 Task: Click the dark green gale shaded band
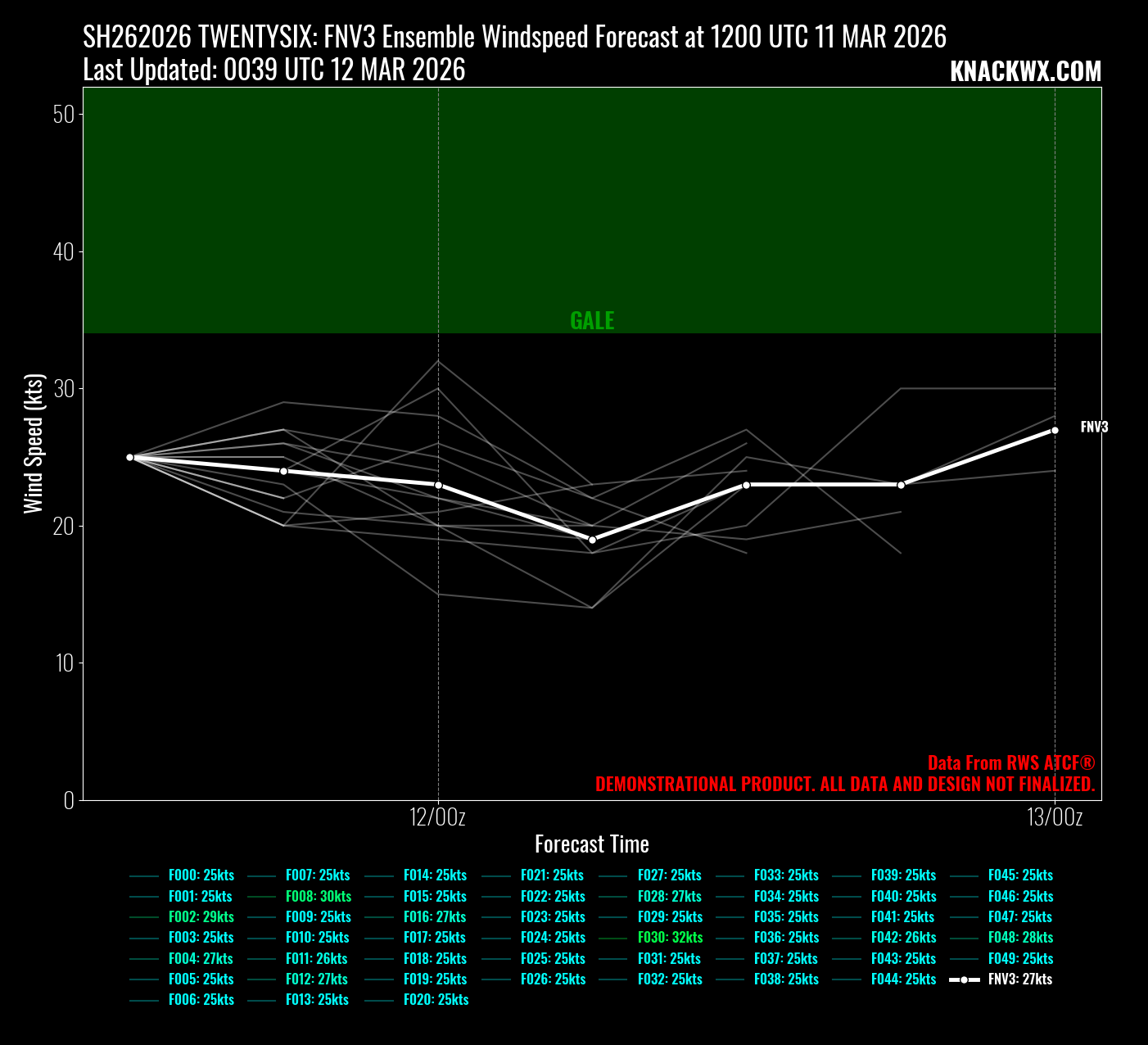[737, 205]
